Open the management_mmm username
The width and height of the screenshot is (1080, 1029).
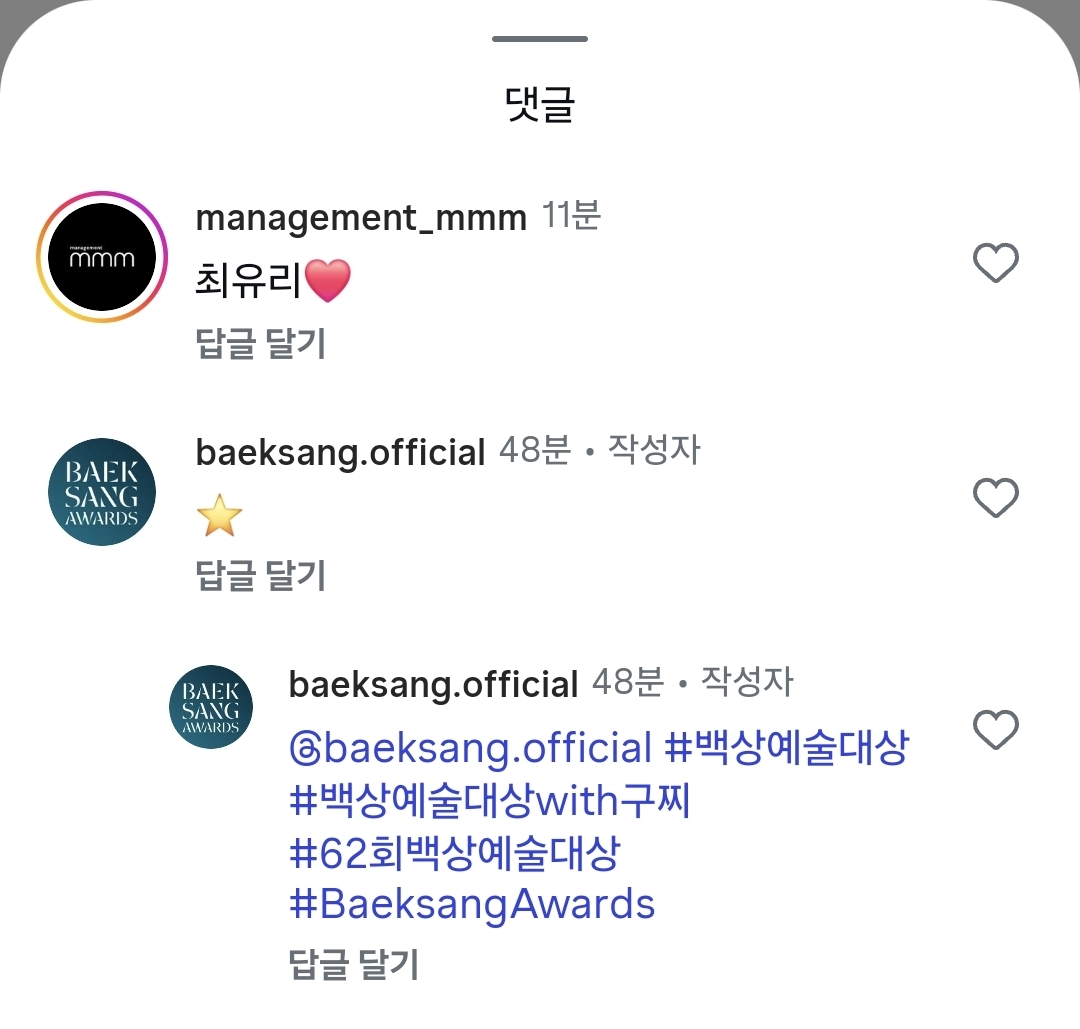[361, 218]
